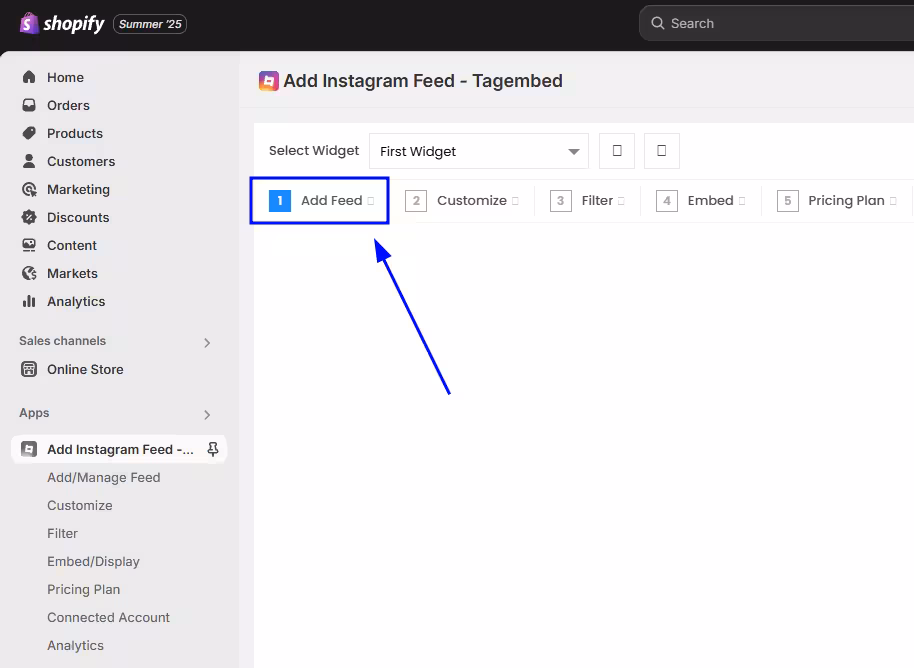Open Products section

click(75, 133)
